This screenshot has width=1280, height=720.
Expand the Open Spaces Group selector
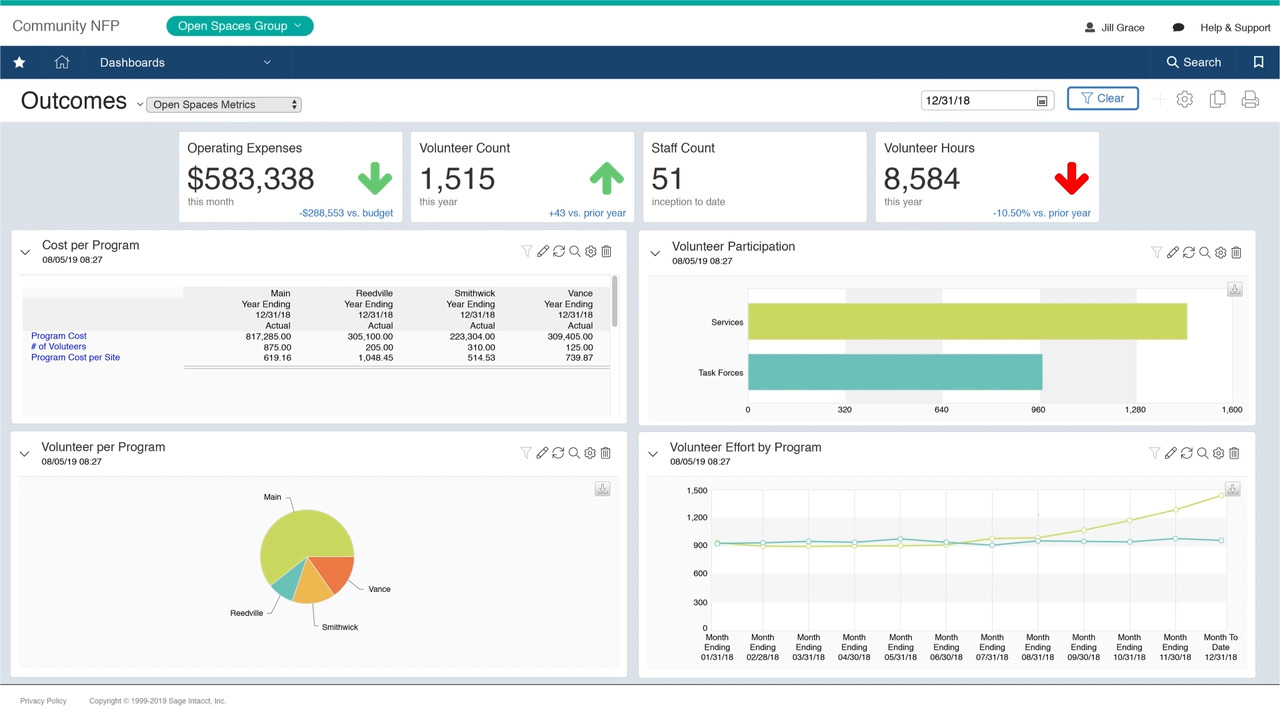[240, 26]
